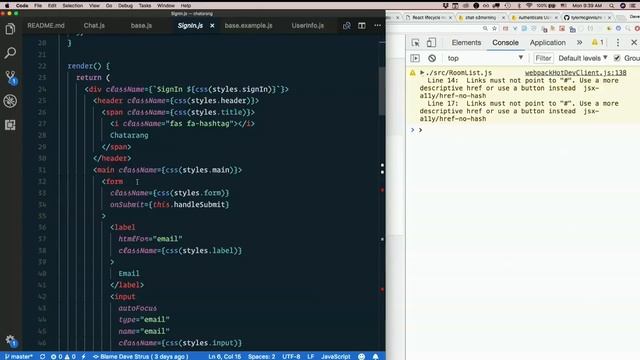Open the Extensions view in activity bar
Screen dimensions: 640x360
click(10, 125)
